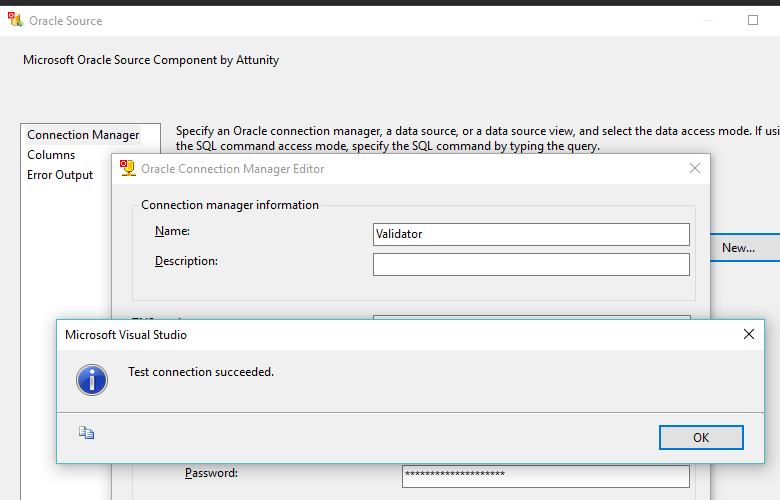This screenshot has width=780, height=500.
Task: Click into the empty Description field
Action: pos(531,264)
